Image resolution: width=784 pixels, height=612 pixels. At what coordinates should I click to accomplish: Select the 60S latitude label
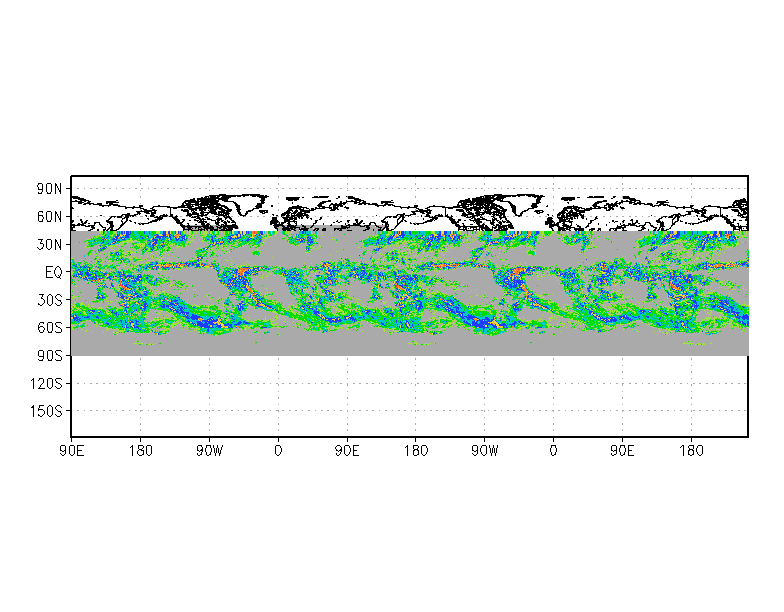49,328
